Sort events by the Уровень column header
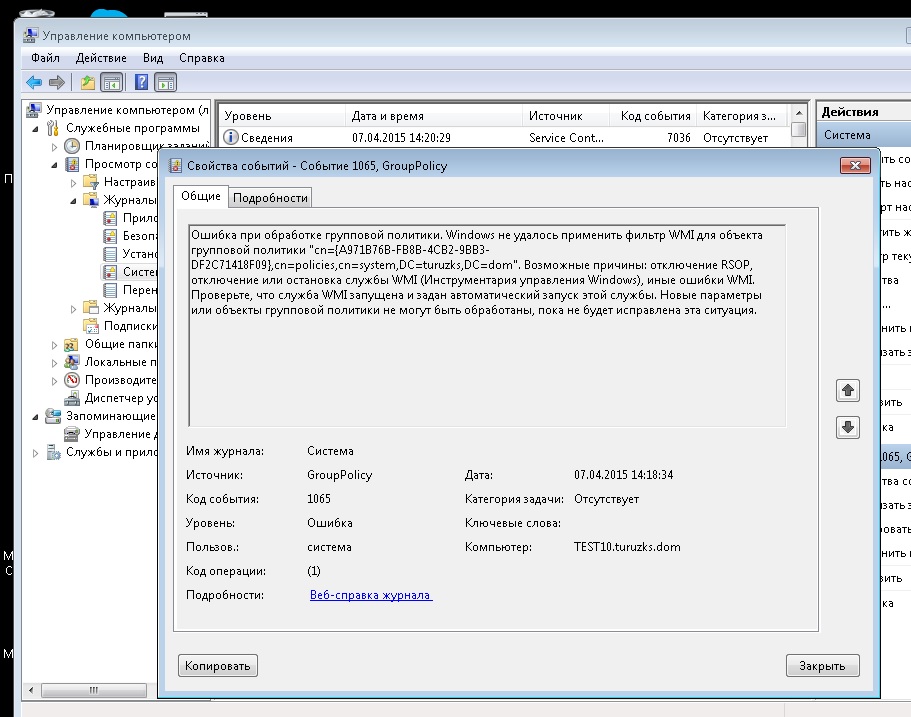 [x=282, y=116]
